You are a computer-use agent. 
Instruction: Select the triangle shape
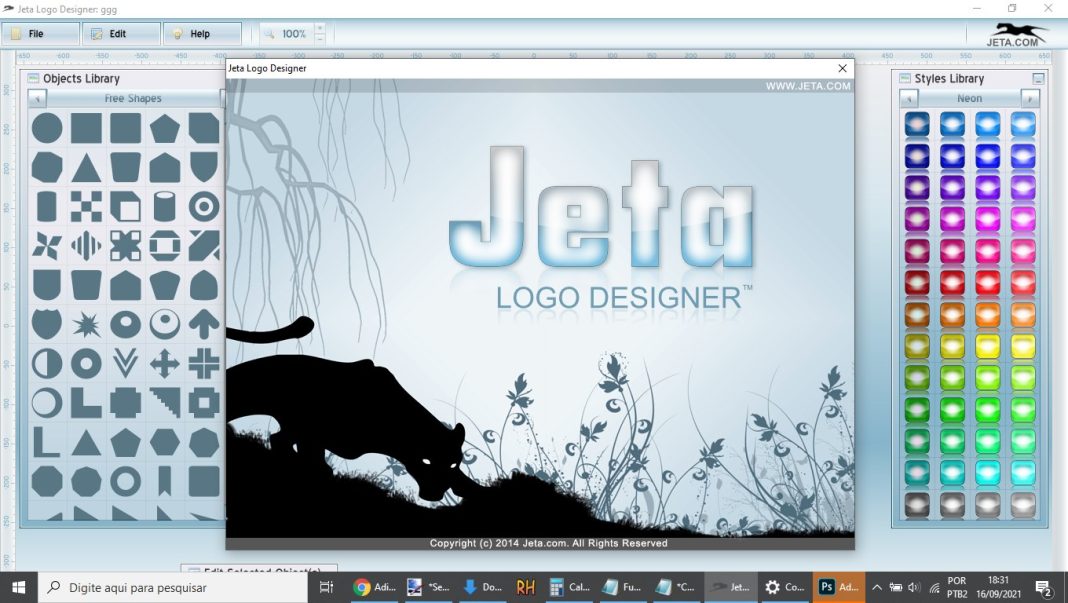coord(86,167)
